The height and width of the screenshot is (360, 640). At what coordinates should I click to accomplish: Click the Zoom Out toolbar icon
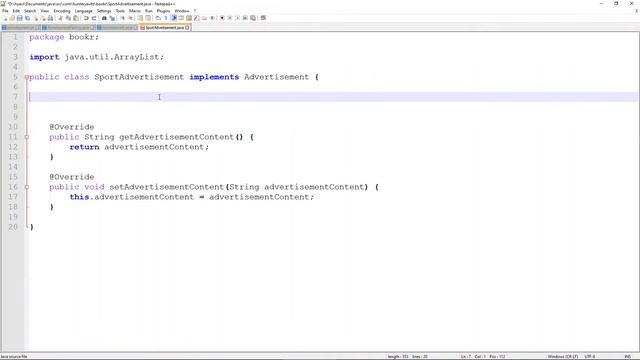[131, 18]
